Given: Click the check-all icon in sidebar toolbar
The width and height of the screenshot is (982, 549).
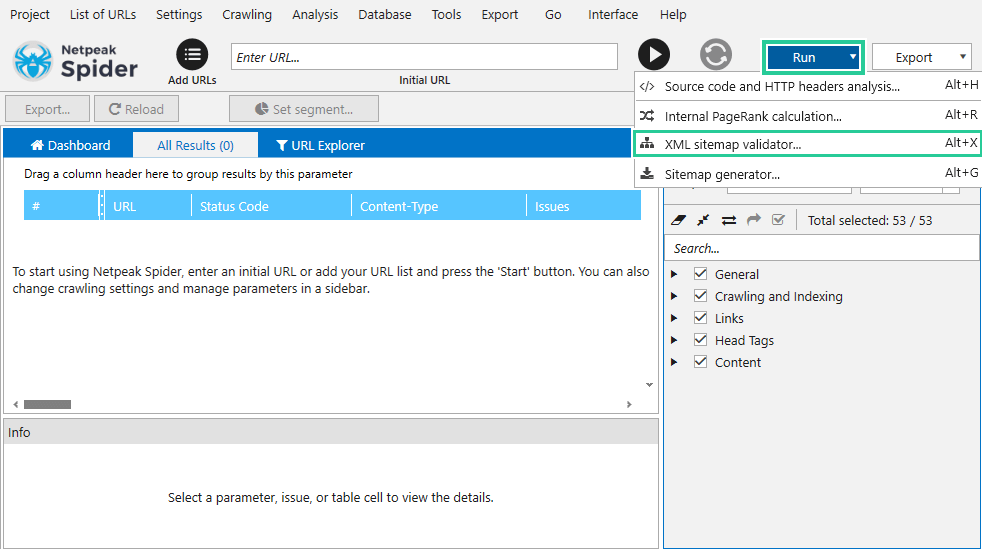Looking at the screenshot, I should (x=778, y=220).
